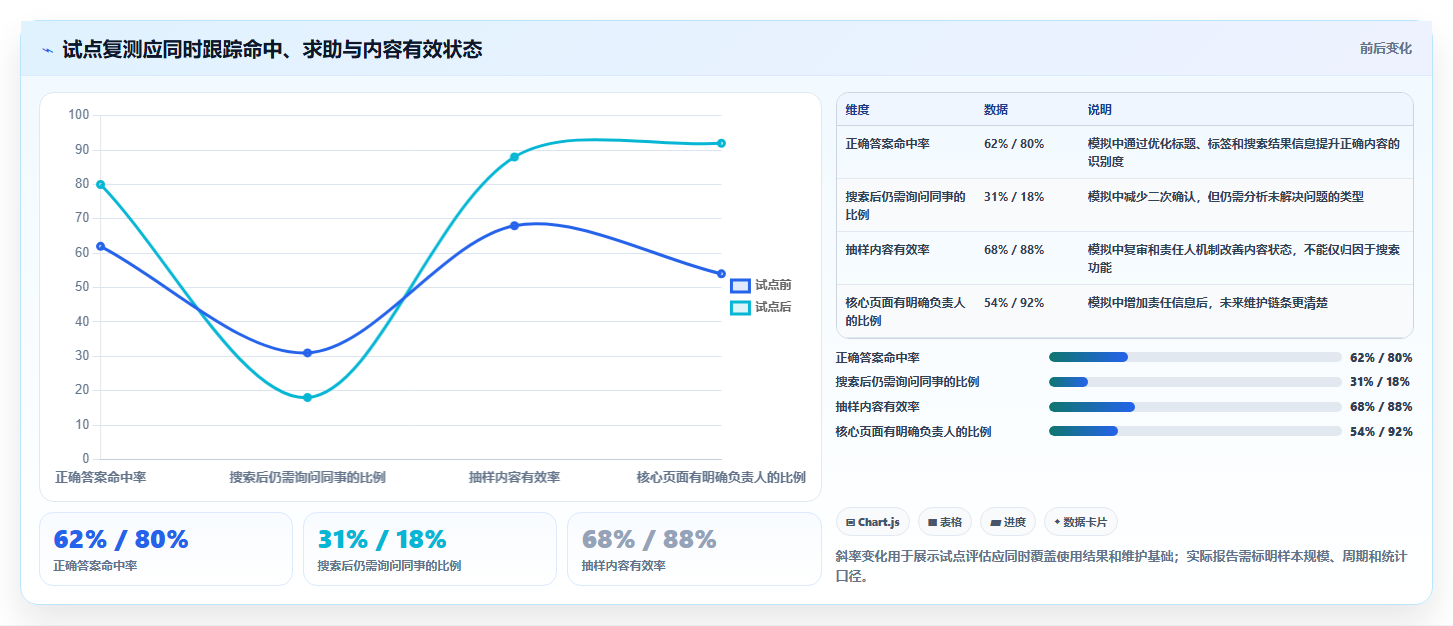Click the progress value 54% / 92%
This screenshot has width=1453, height=626.
(x=1381, y=432)
